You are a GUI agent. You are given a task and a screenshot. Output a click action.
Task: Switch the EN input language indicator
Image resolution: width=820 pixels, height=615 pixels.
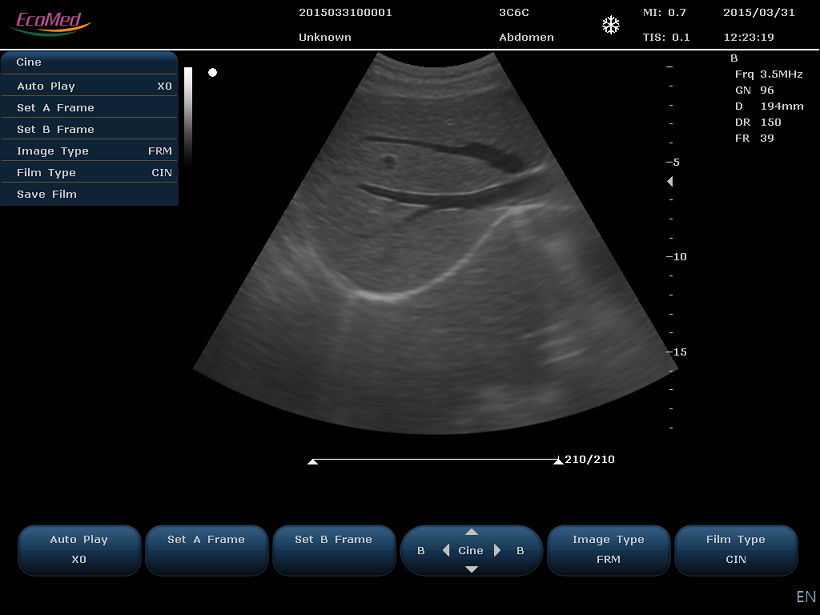pyautogui.click(x=805, y=597)
